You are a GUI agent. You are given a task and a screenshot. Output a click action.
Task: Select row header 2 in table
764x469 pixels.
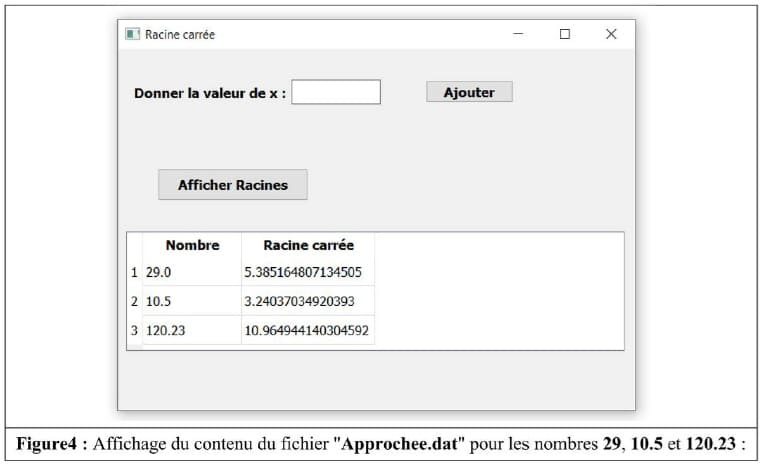134,301
